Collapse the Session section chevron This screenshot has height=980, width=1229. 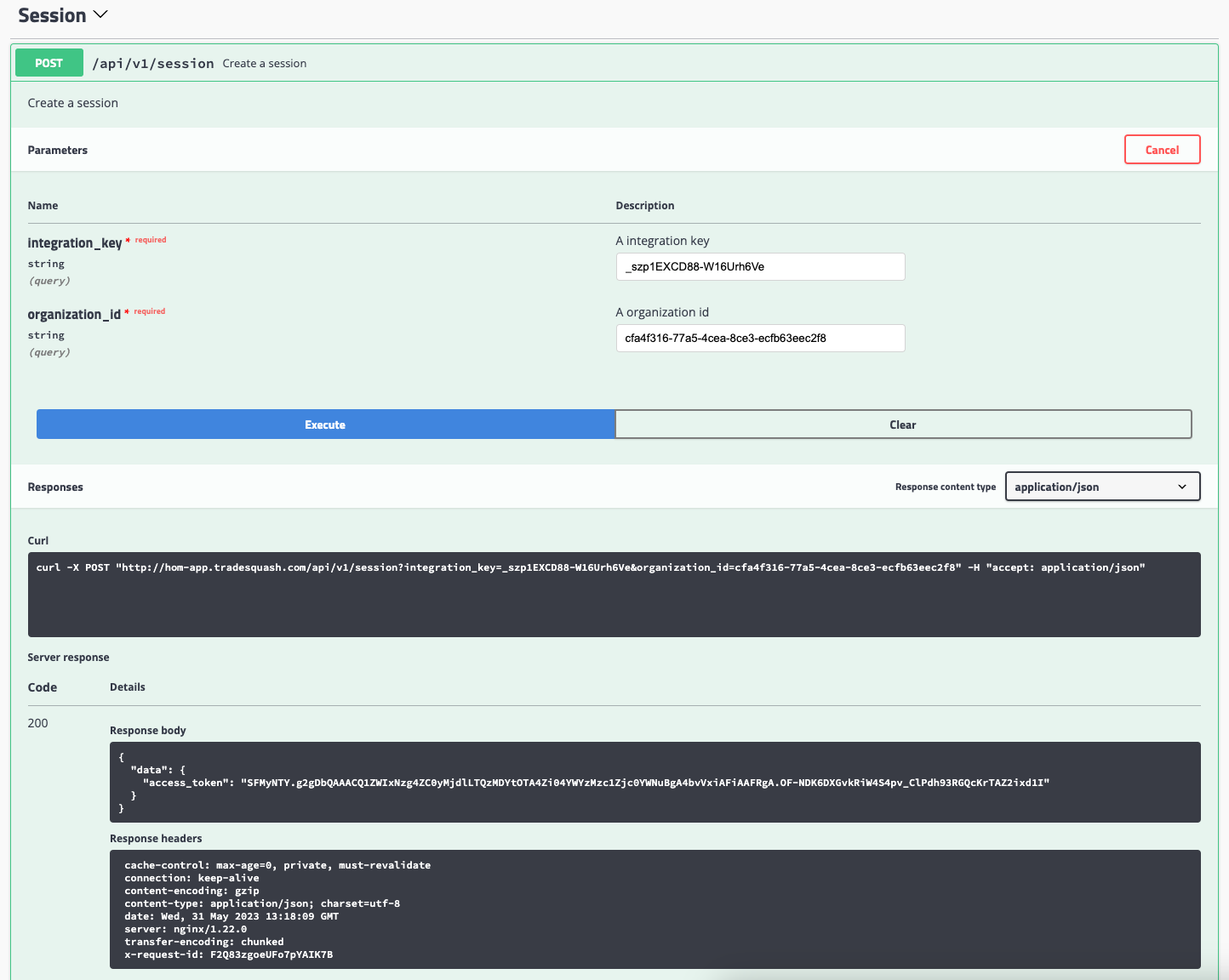[100, 14]
